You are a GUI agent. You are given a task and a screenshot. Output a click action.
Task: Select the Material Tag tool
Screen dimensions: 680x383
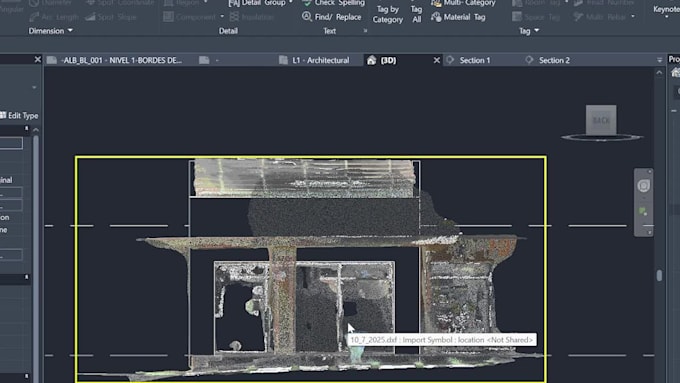pyautogui.click(x=458, y=17)
